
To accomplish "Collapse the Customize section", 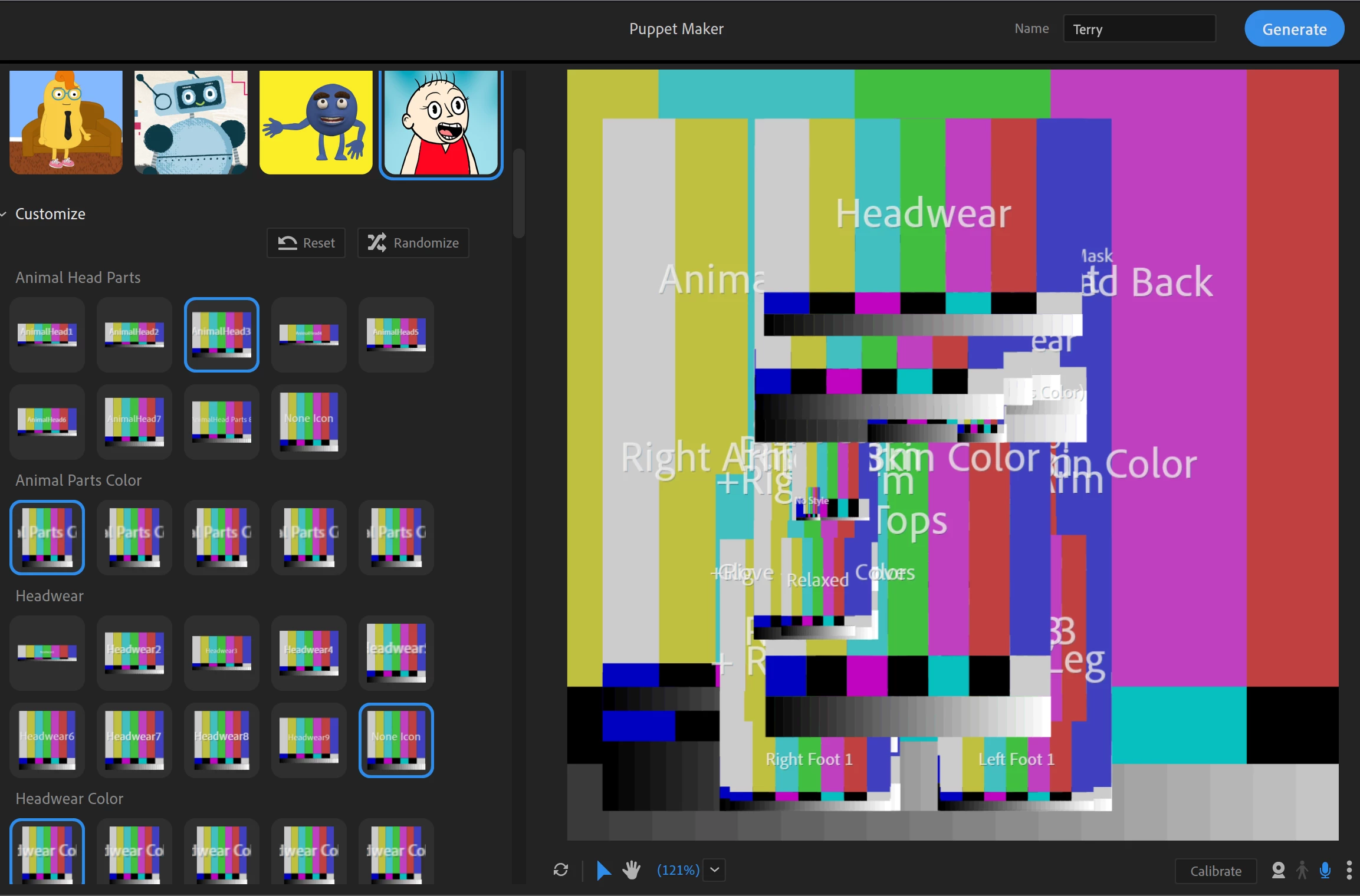I will [5, 214].
